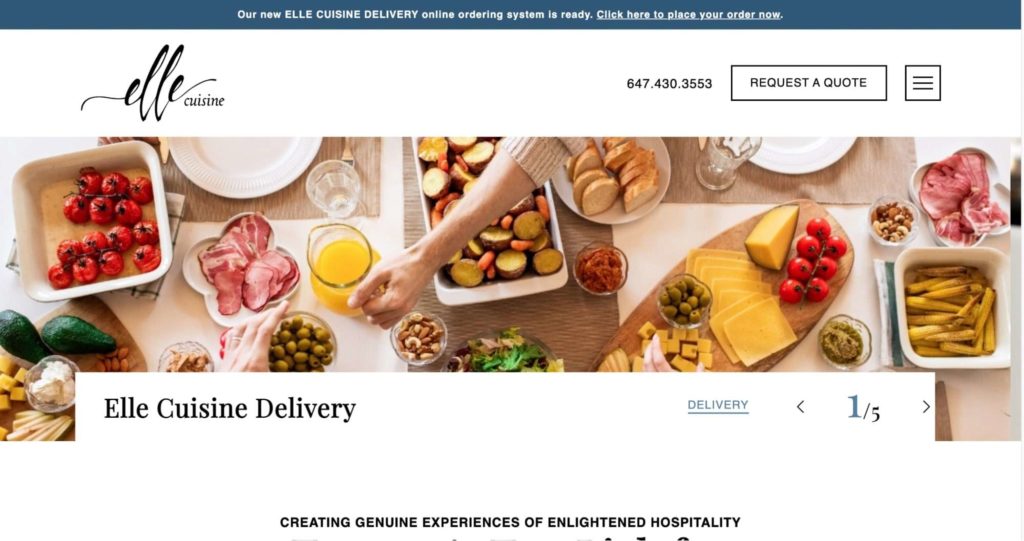Advance to the next carousel slide

point(926,407)
